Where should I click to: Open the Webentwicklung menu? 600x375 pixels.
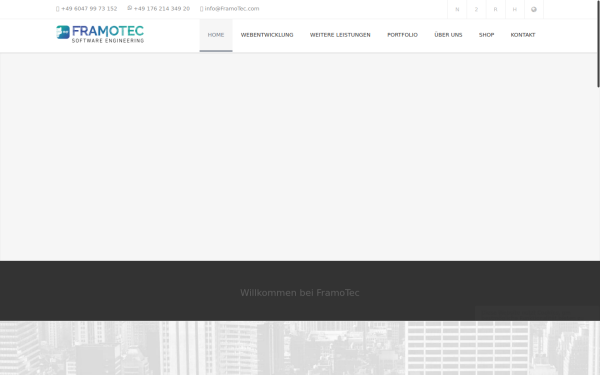click(x=267, y=35)
